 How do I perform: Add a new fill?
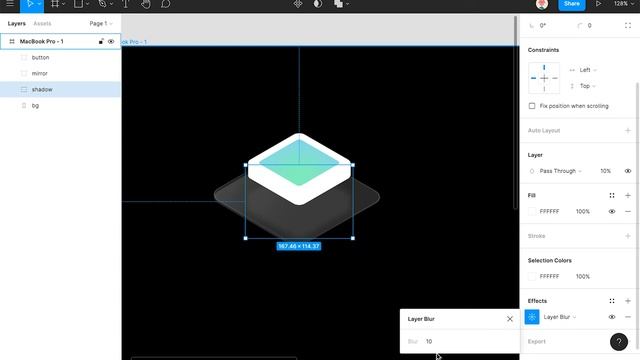[628, 196]
